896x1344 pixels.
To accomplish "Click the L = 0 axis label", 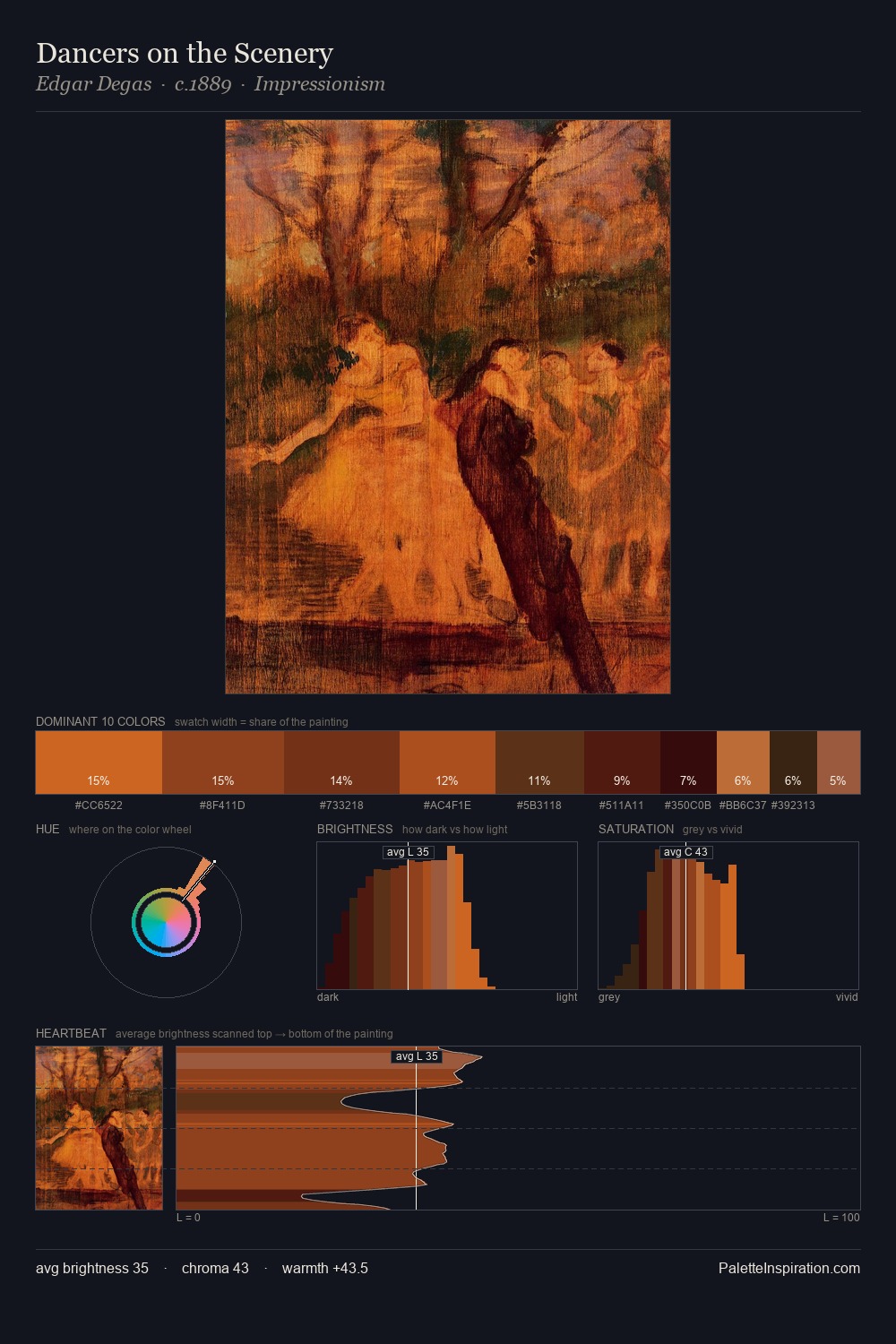I will tap(188, 1218).
